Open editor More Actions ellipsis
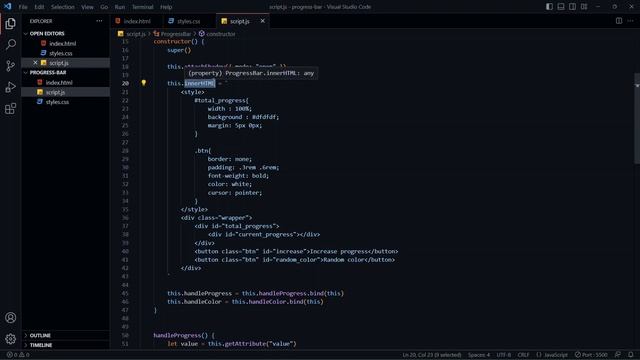 [x=631, y=21]
